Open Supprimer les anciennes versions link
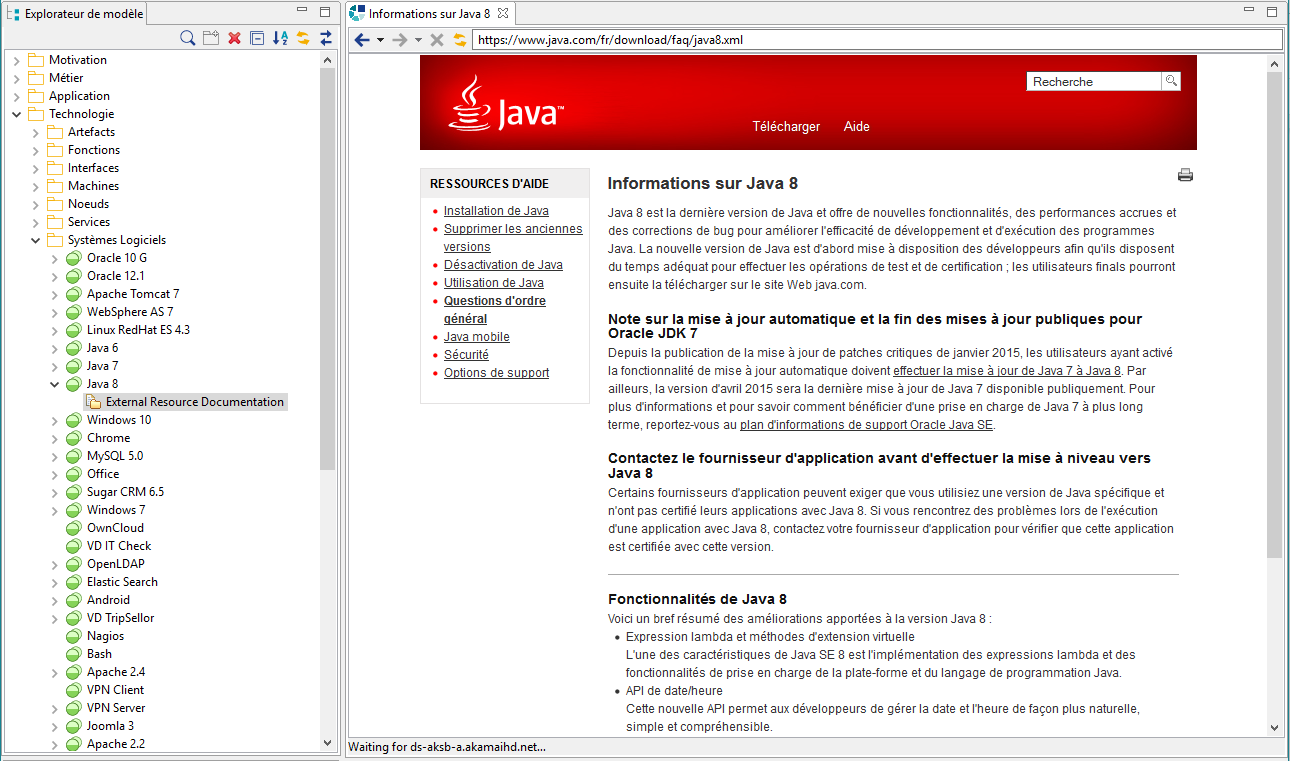 pos(513,238)
